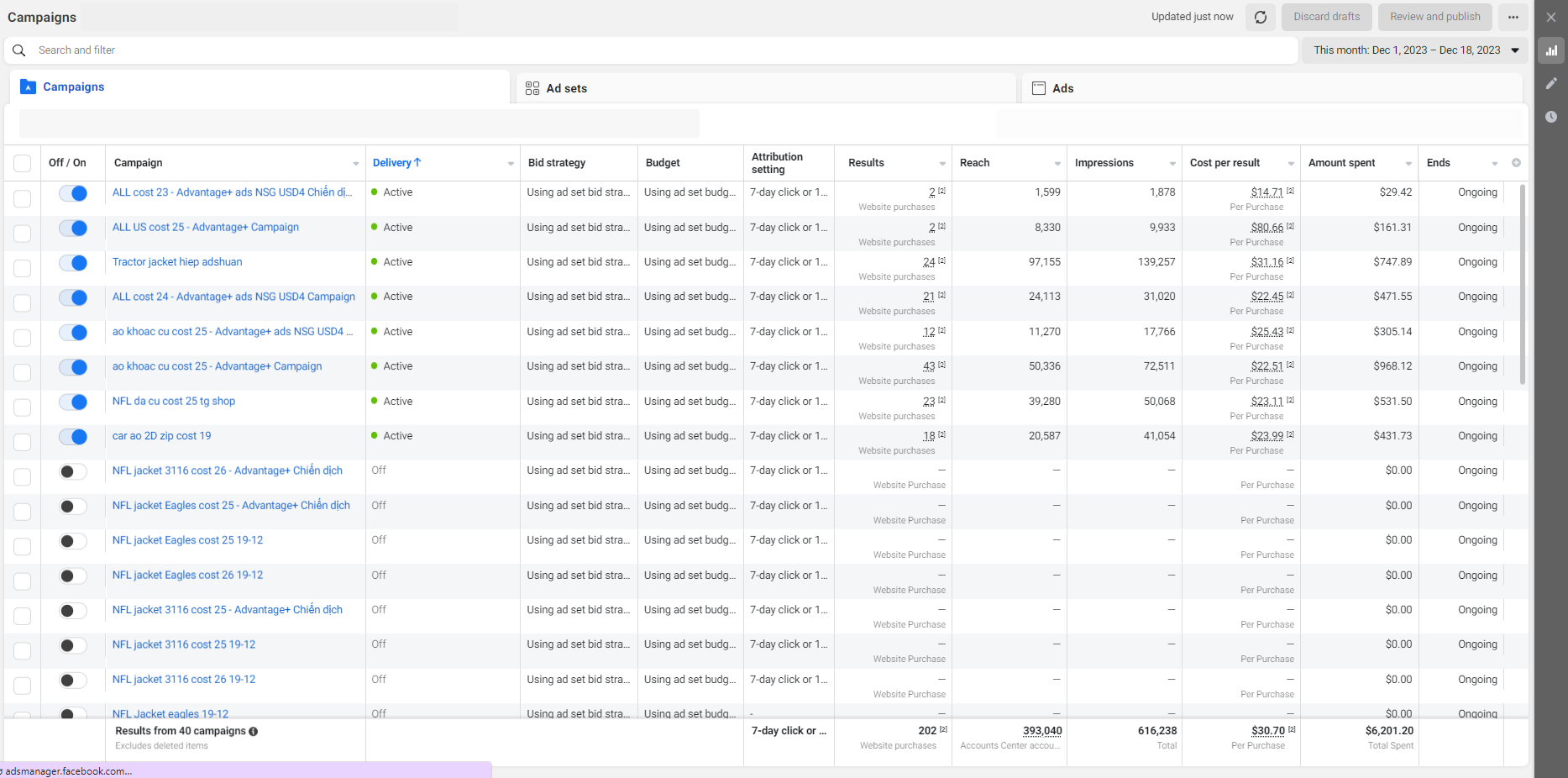Click the 139,257 impressions cell
The image size is (1568, 778).
pyautogui.click(x=1156, y=262)
